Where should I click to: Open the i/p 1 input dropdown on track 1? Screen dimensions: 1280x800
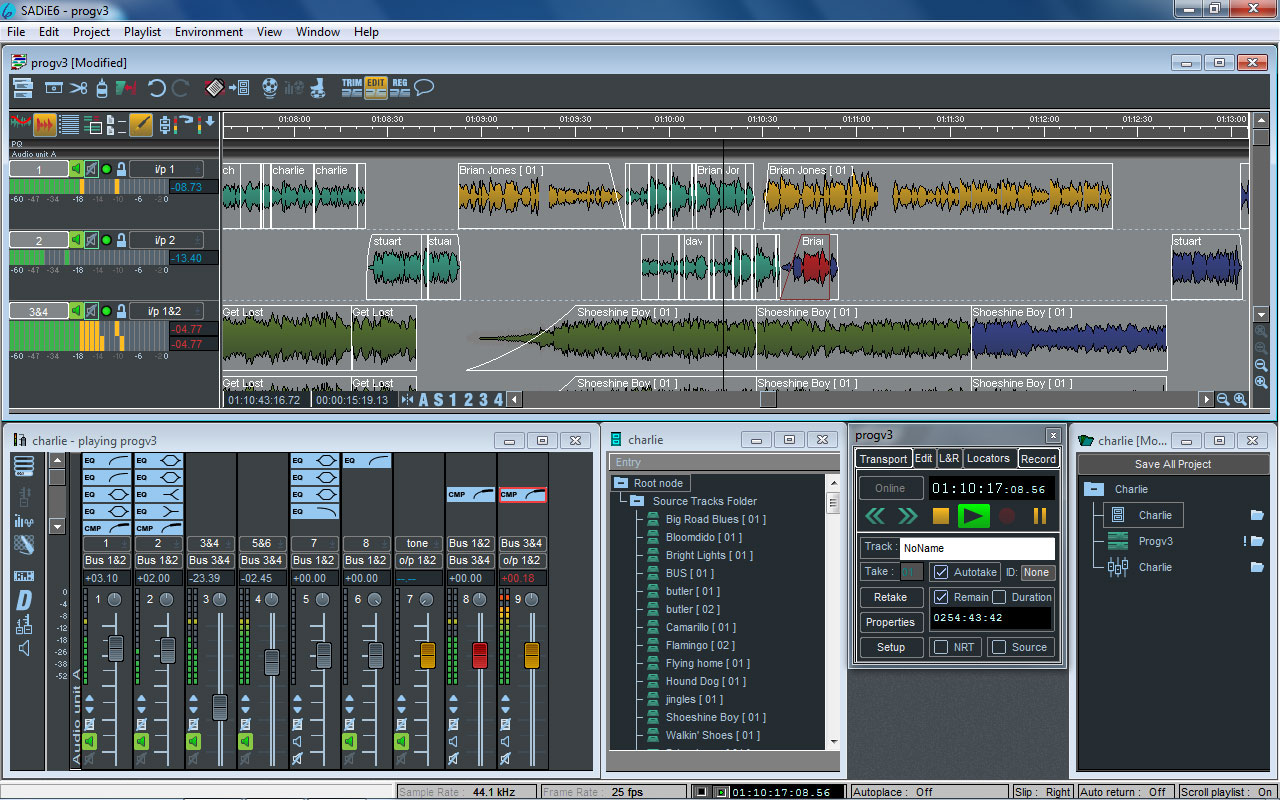click(x=165, y=170)
